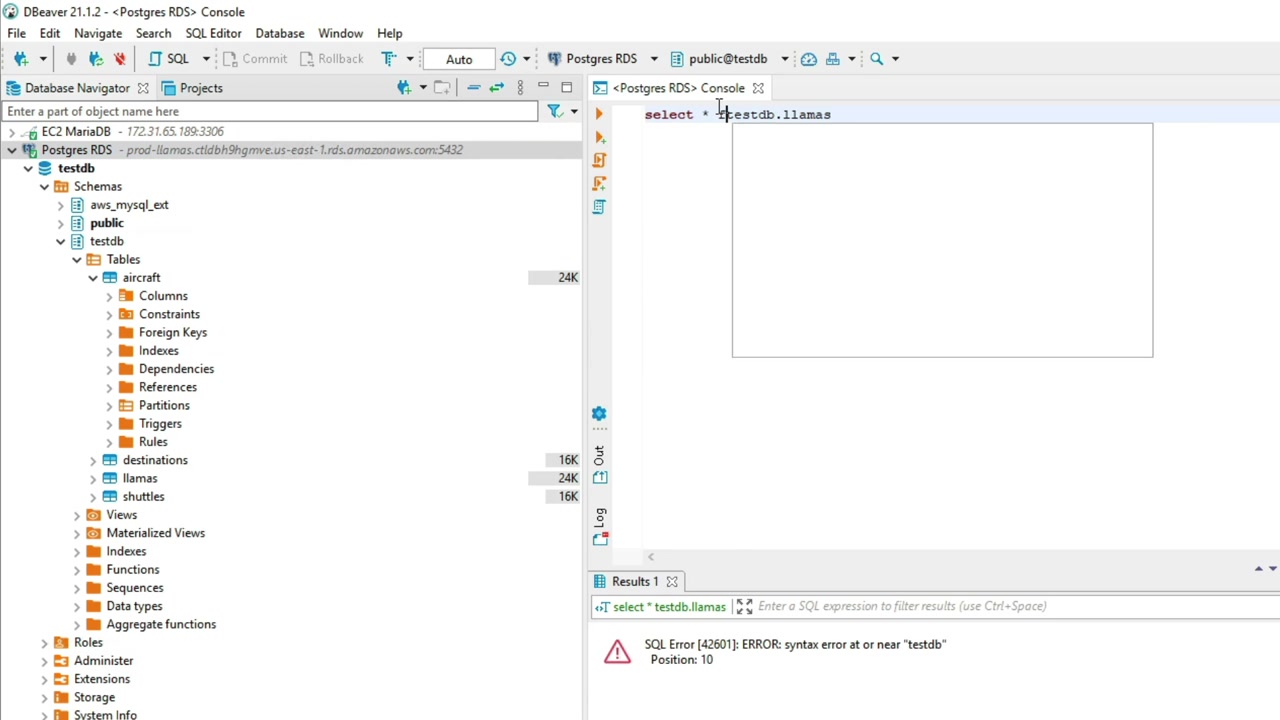Click the Rollback button
The height and width of the screenshot is (720, 1280).
[331, 59]
